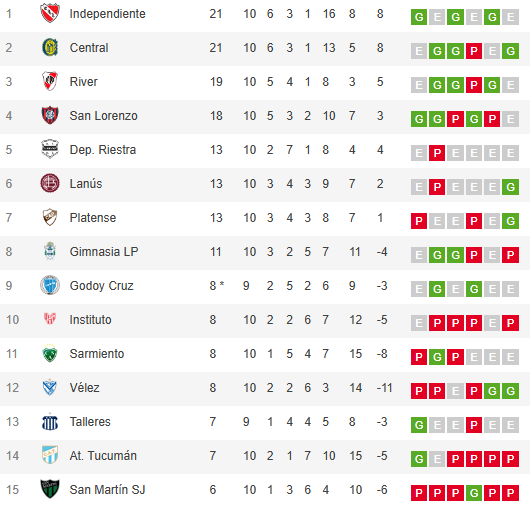Screen dimensions: 530x507
Task: Click the Independiente club crest
Action: pos(50,13)
